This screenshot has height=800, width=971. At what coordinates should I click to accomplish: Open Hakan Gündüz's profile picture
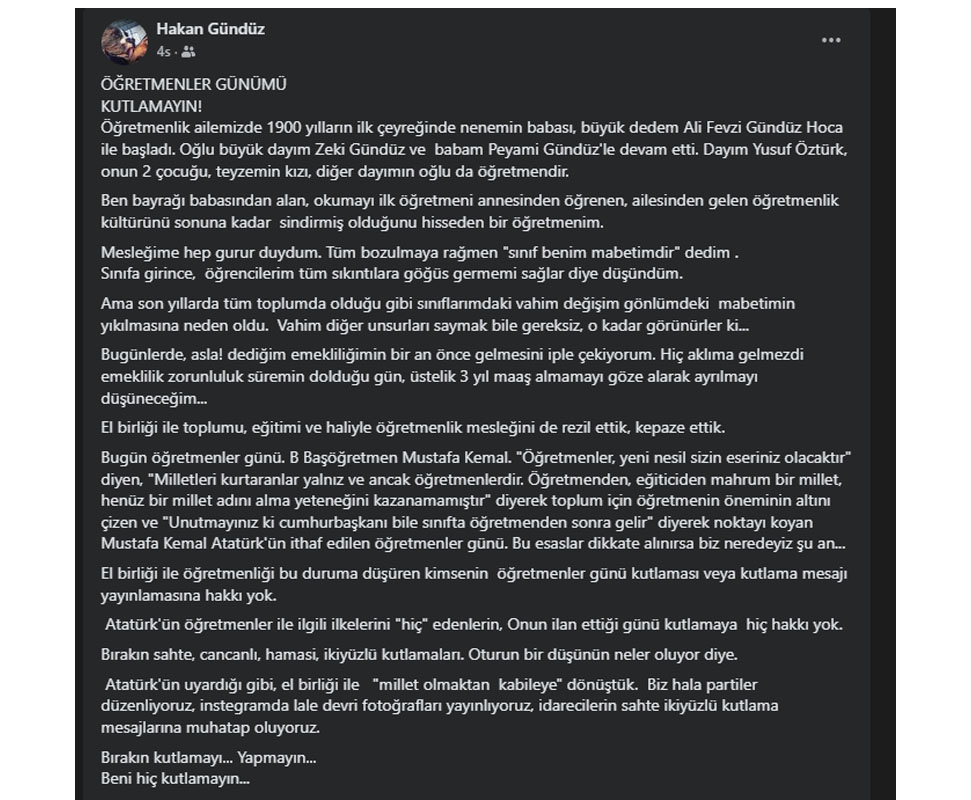coord(125,41)
